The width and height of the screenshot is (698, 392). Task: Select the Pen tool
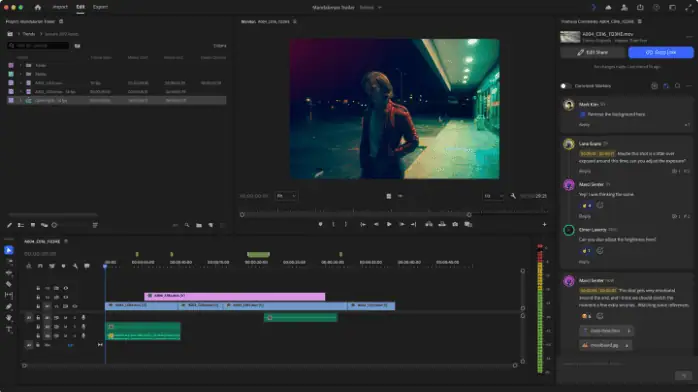point(8,307)
